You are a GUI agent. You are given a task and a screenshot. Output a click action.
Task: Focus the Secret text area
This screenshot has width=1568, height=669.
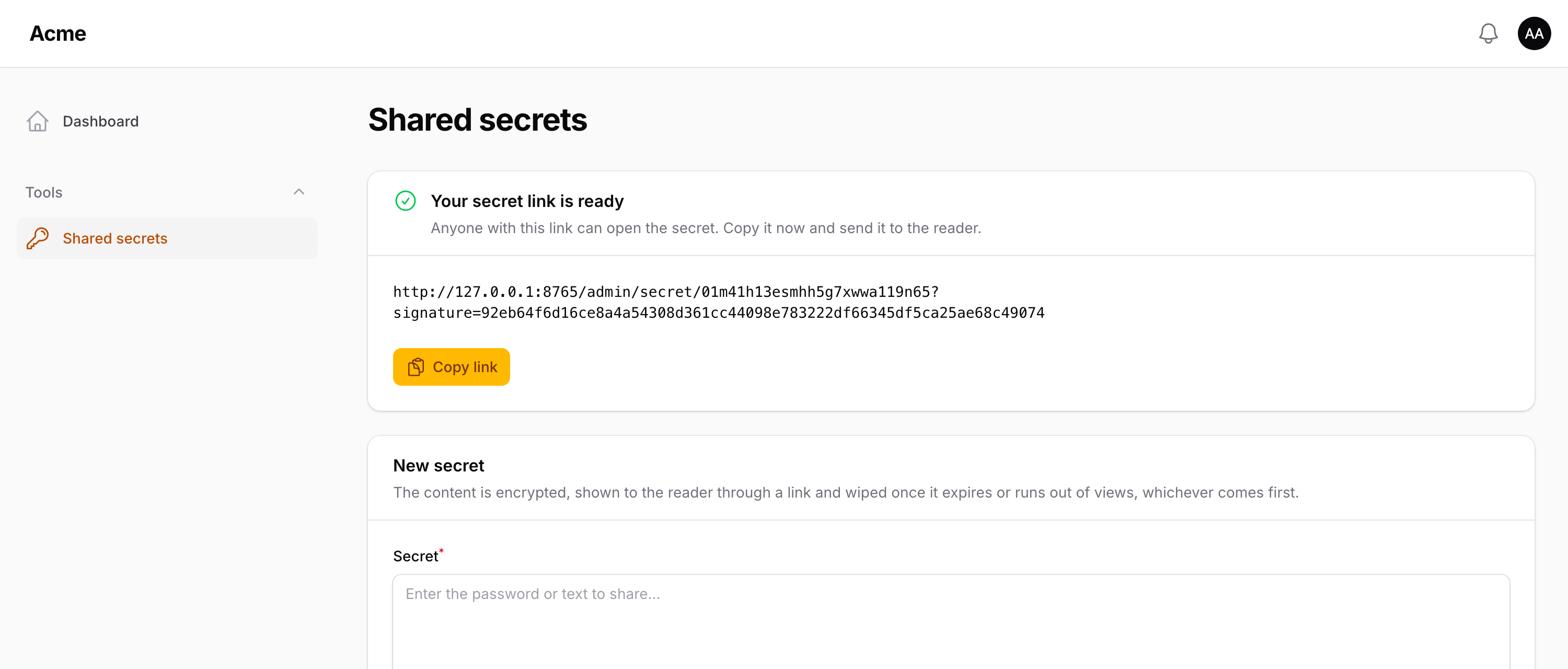click(951, 621)
